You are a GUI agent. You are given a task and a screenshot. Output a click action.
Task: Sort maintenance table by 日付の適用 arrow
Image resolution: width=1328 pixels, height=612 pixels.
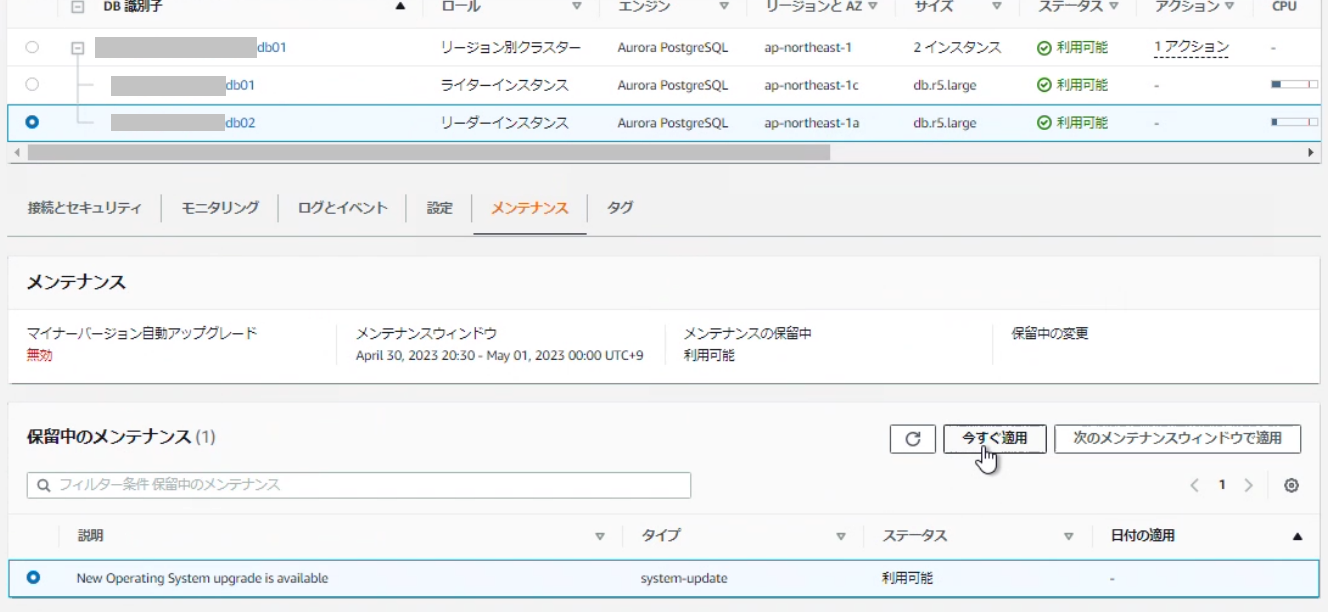click(1297, 536)
